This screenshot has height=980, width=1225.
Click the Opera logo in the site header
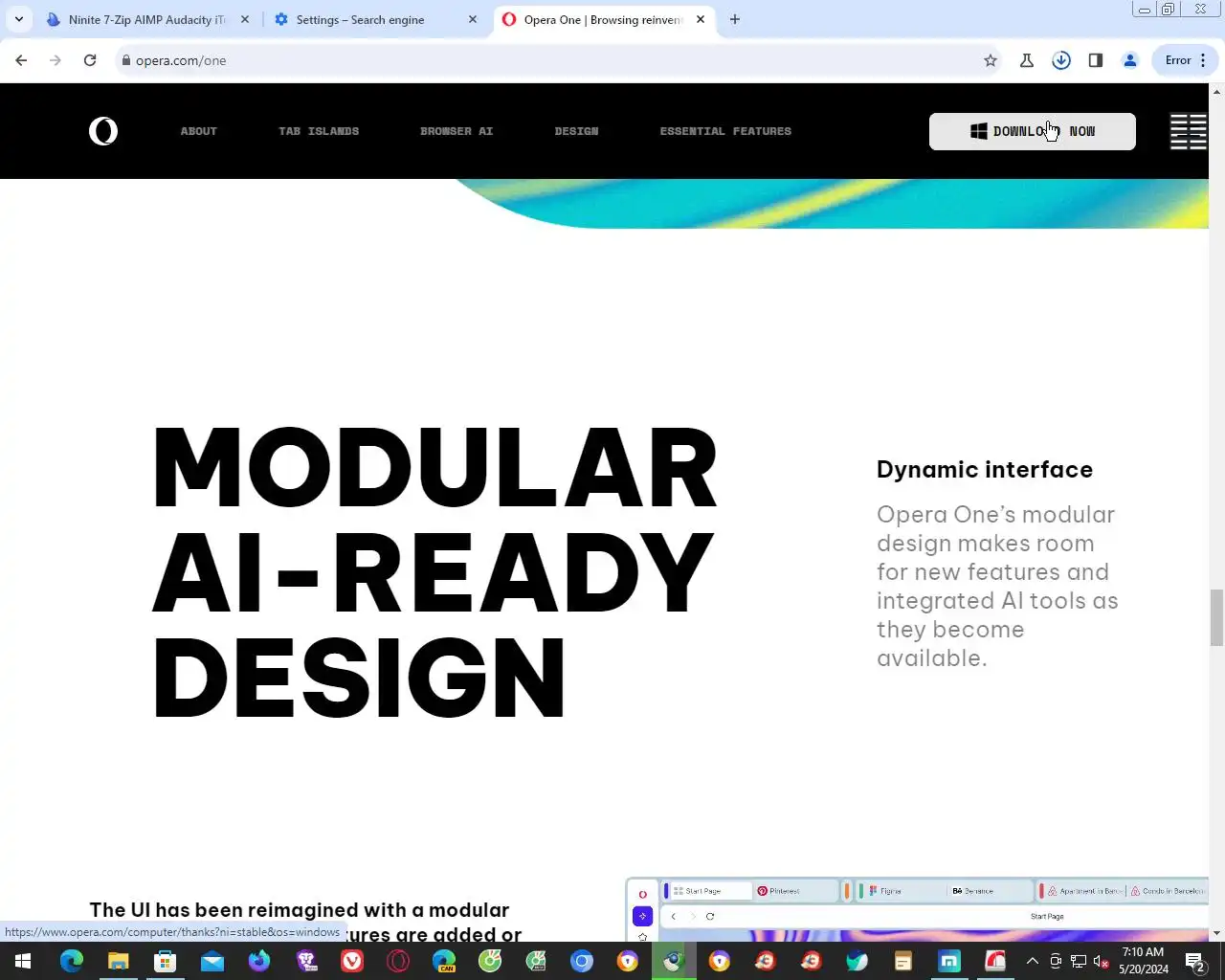103,131
